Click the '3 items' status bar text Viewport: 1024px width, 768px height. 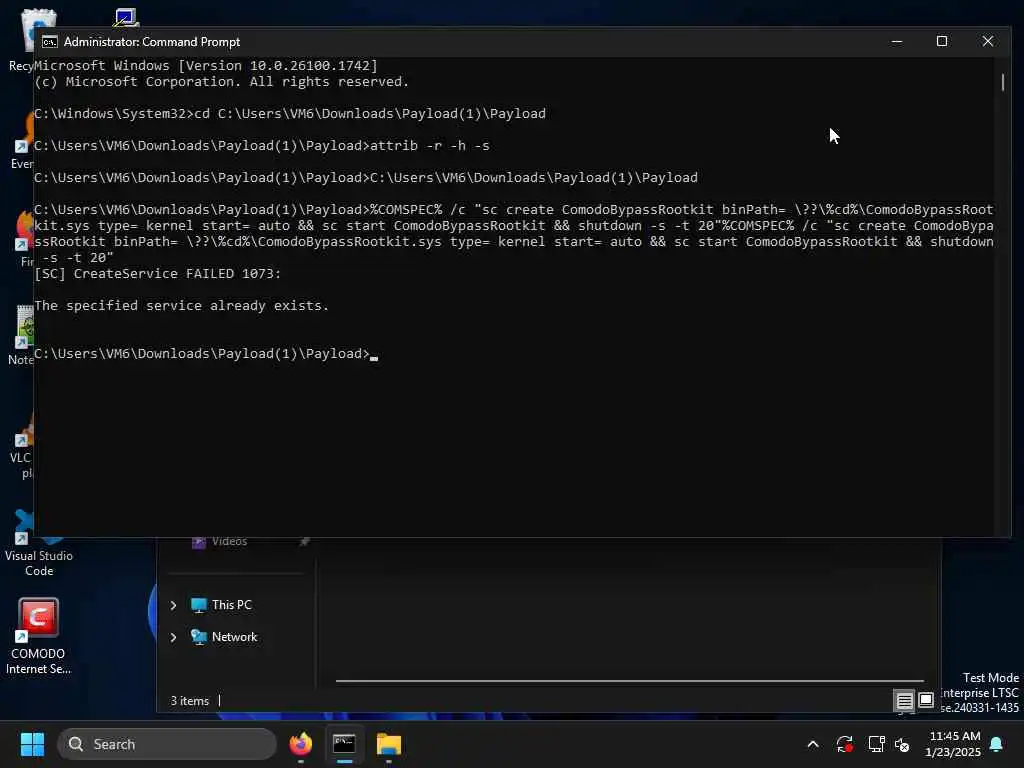pos(189,701)
